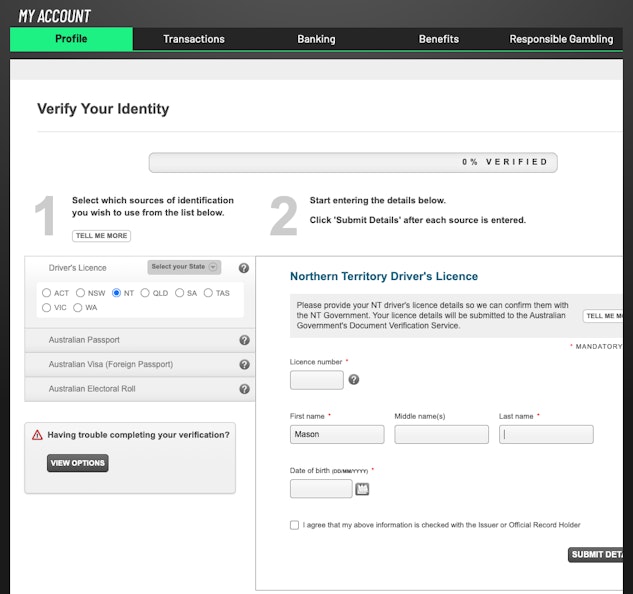The width and height of the screenshot is (633, 594).
Task: Open the Responsible Gambling tab
Action: (x=561, y=39)
